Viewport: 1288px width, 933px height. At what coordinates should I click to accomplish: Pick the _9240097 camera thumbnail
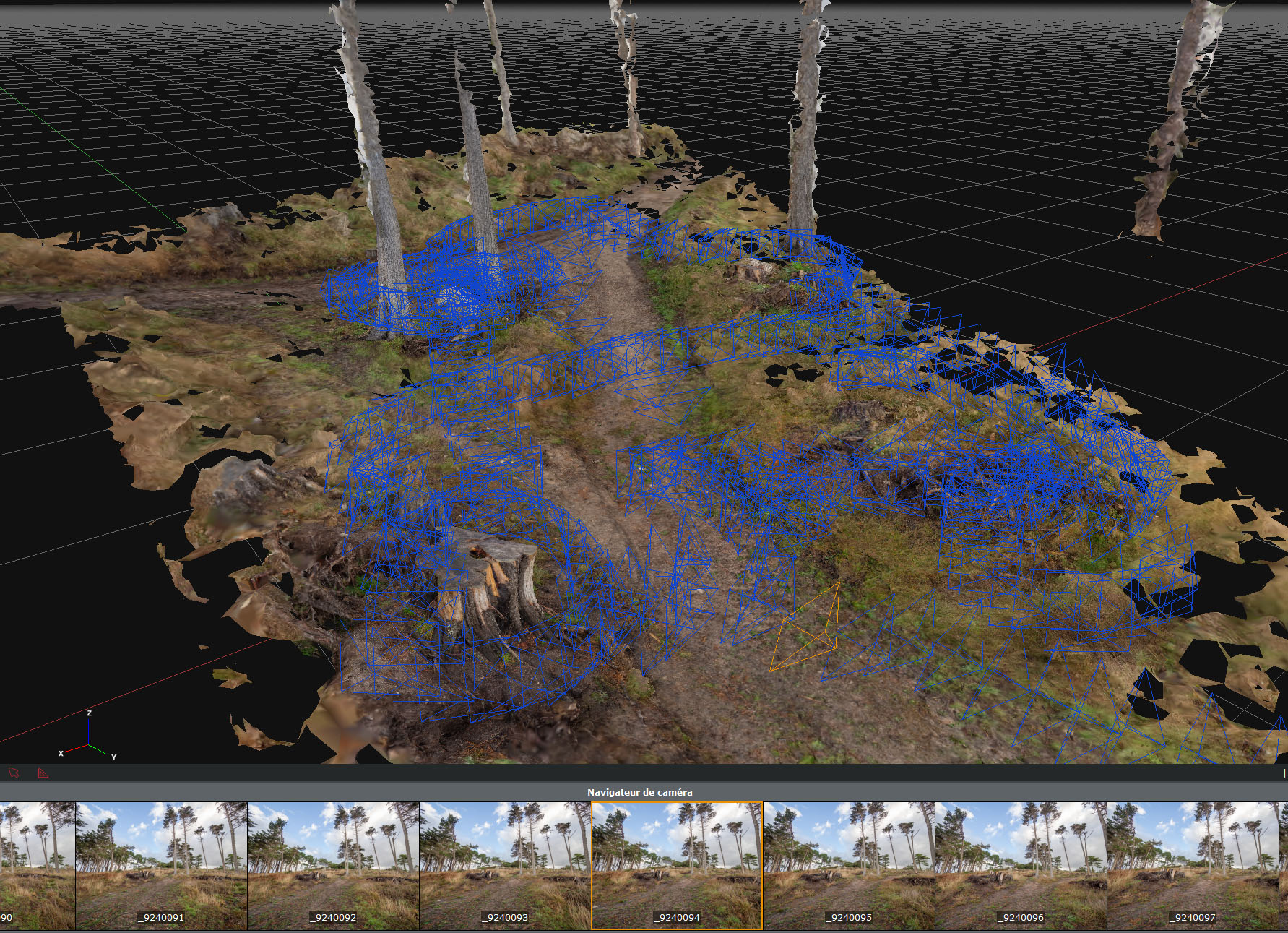pyautogui.click(x=1193, y=865)
